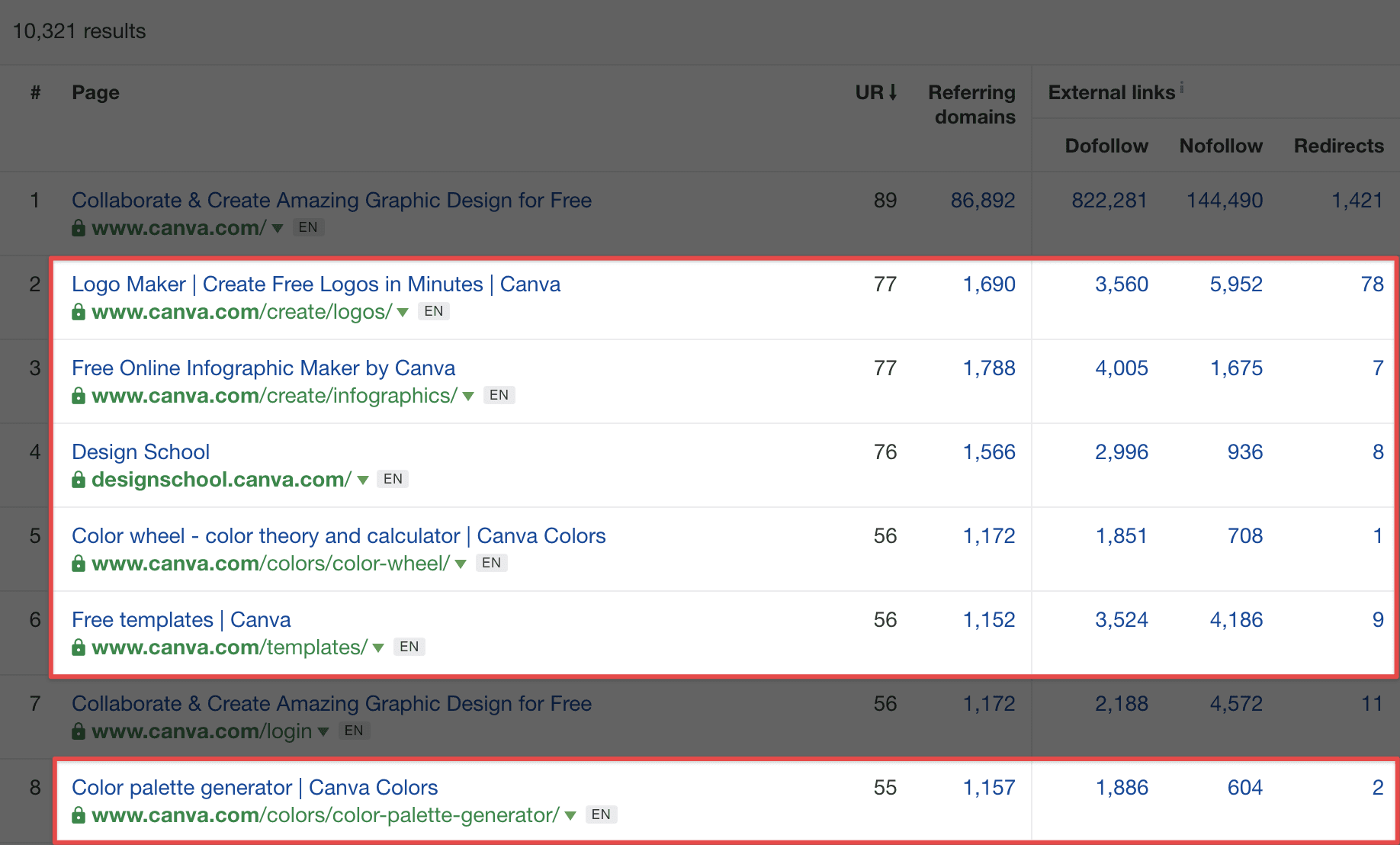Open 'Free templates | Canva' title link
Screen dimensions: 1400x845
tap(181, 620)
